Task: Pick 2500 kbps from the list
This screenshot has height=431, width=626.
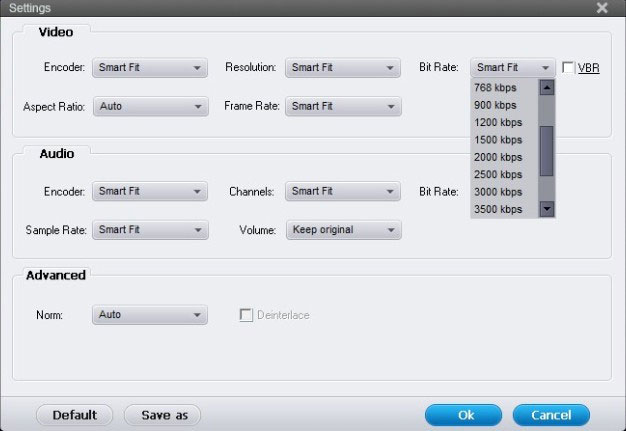Action: [505, 174]
